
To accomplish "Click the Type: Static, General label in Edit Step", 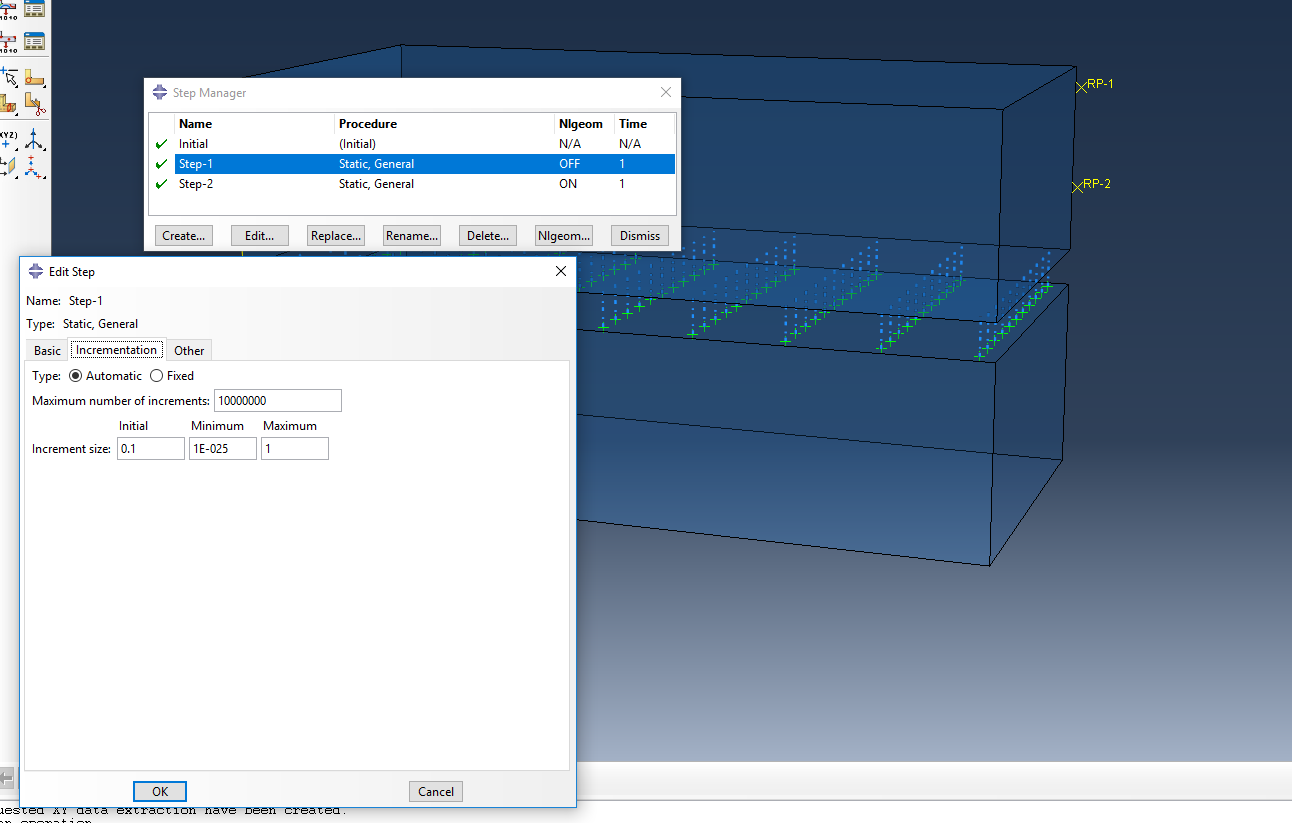I will click(x=82, y=324).
